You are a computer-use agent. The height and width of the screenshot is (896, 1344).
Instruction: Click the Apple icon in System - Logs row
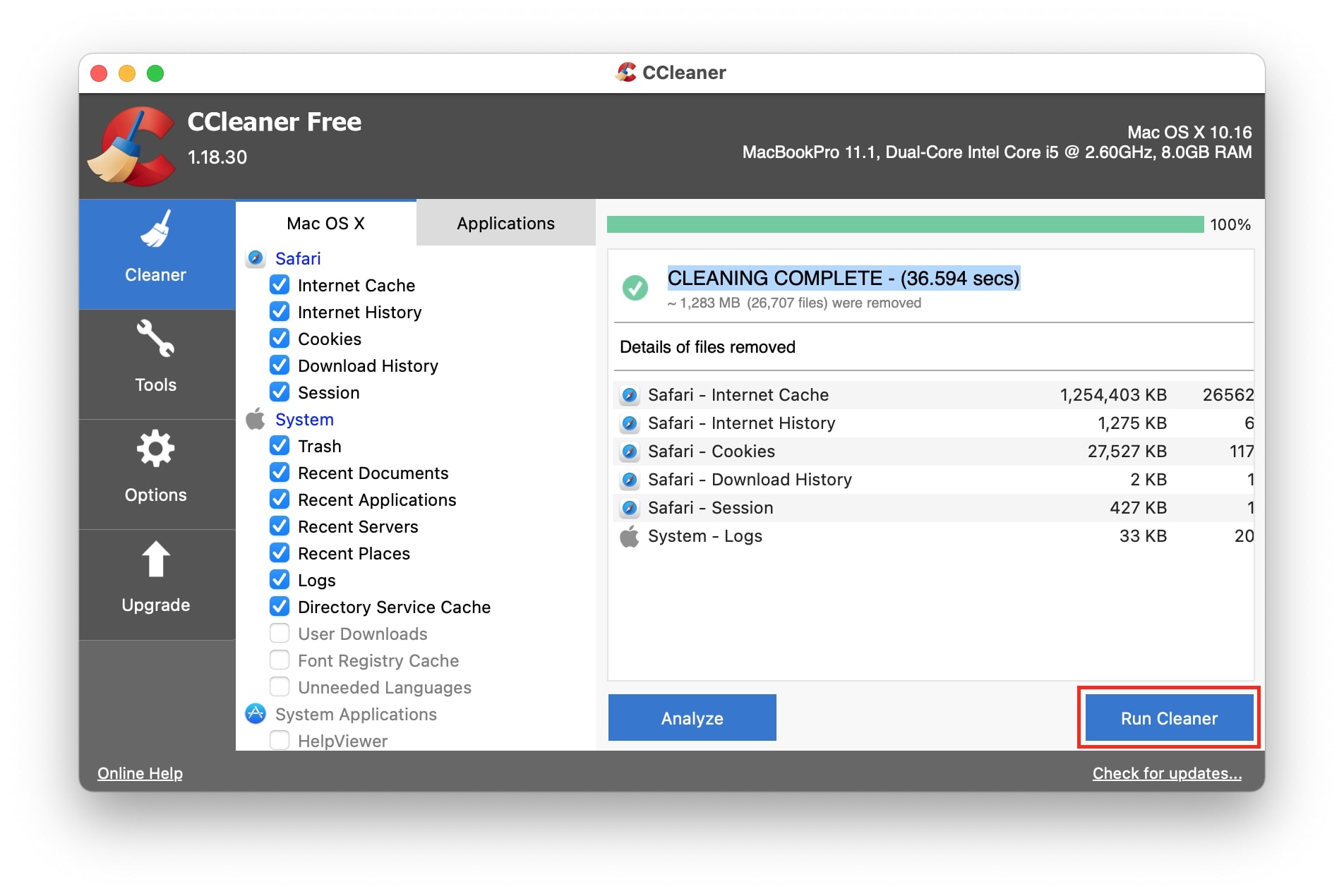(630, 536)
